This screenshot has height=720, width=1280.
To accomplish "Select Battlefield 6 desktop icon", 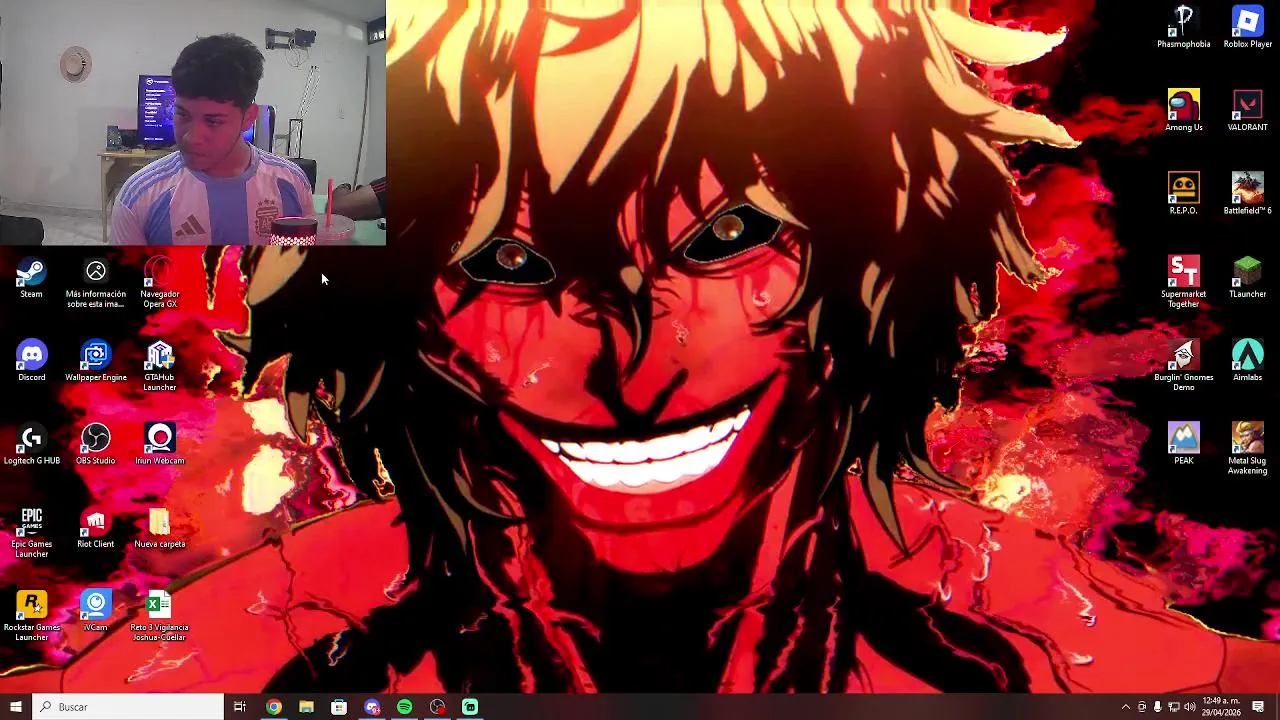I will [1247, 193].
